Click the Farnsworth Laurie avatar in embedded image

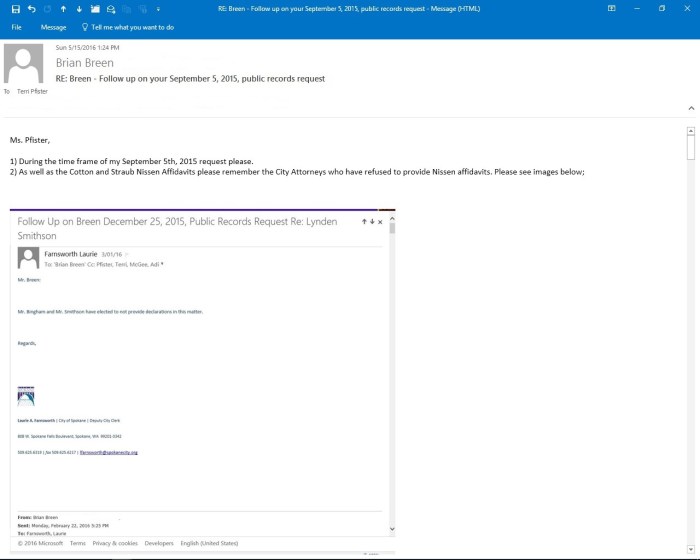(28, 258)
